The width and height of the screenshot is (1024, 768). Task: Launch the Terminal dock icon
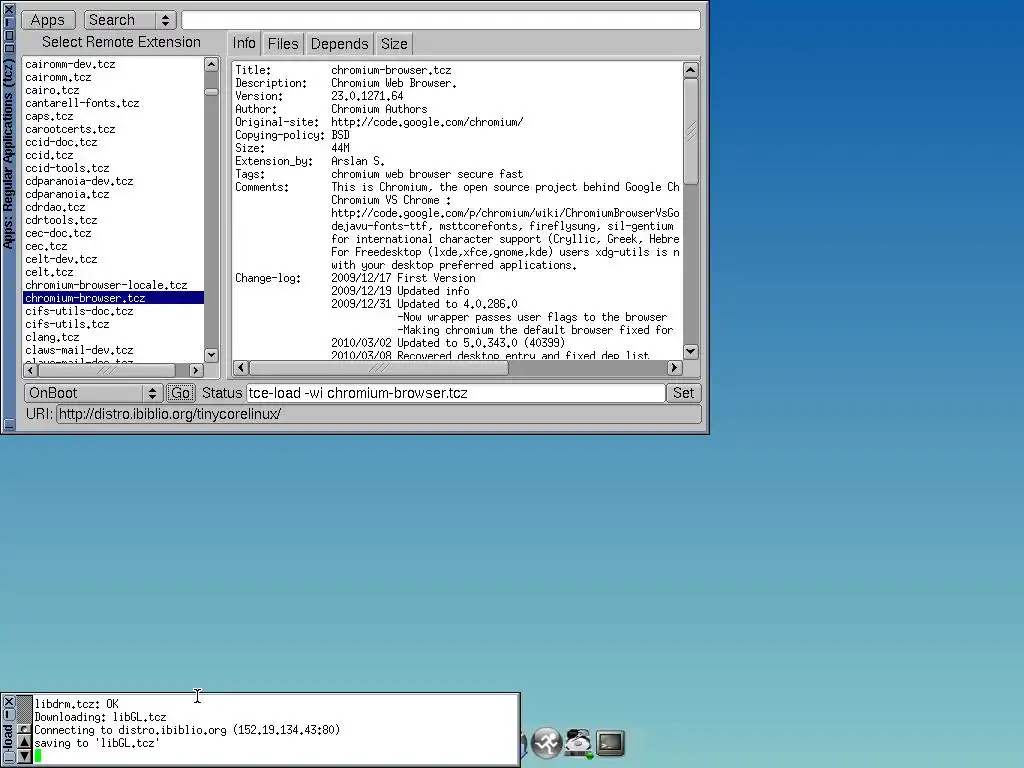click(x=610, y=743)
